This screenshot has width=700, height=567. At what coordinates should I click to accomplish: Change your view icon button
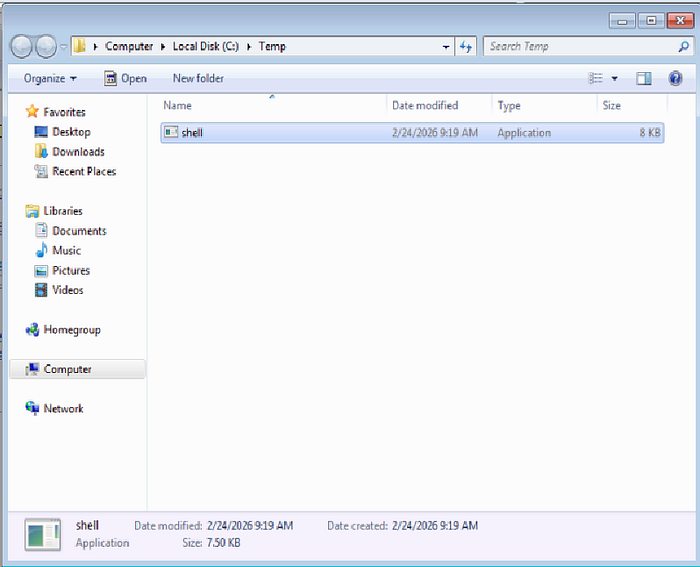click(x=595, y=79)
